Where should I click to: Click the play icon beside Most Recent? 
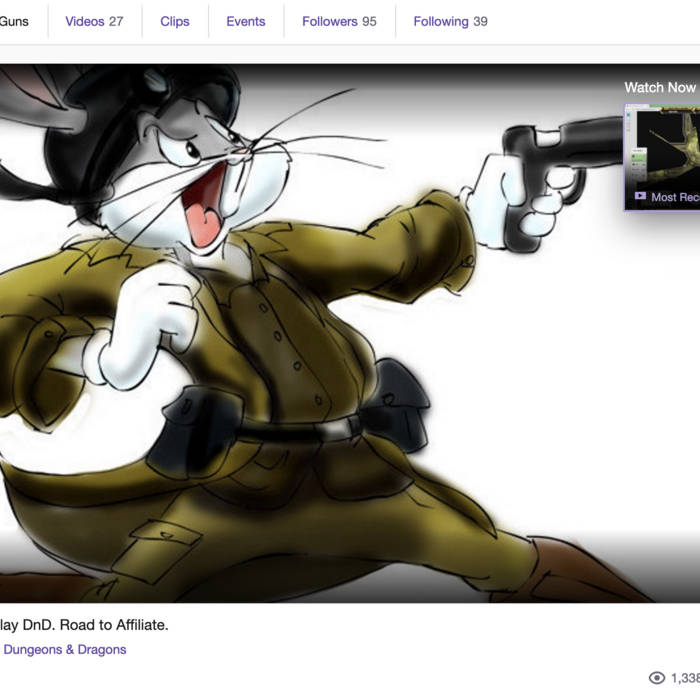tap(640, 197)
